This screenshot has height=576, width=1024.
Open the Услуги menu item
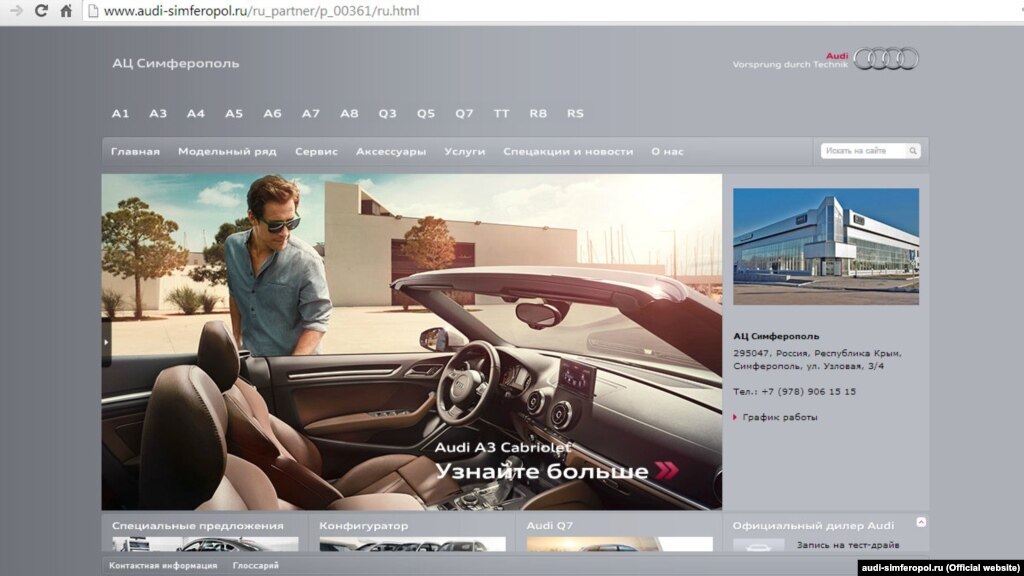point(465,152)
